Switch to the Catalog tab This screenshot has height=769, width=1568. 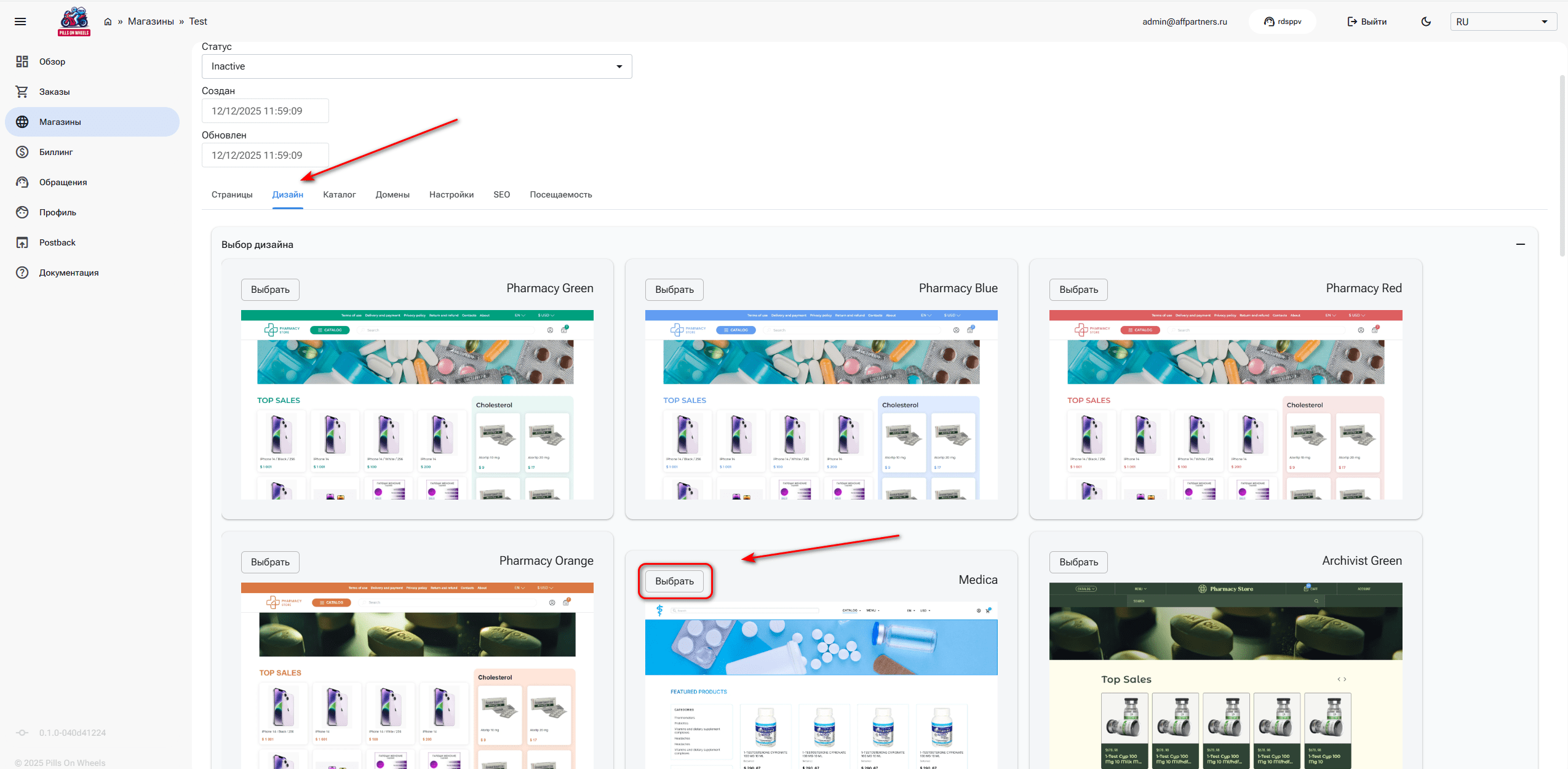(339, 194)
